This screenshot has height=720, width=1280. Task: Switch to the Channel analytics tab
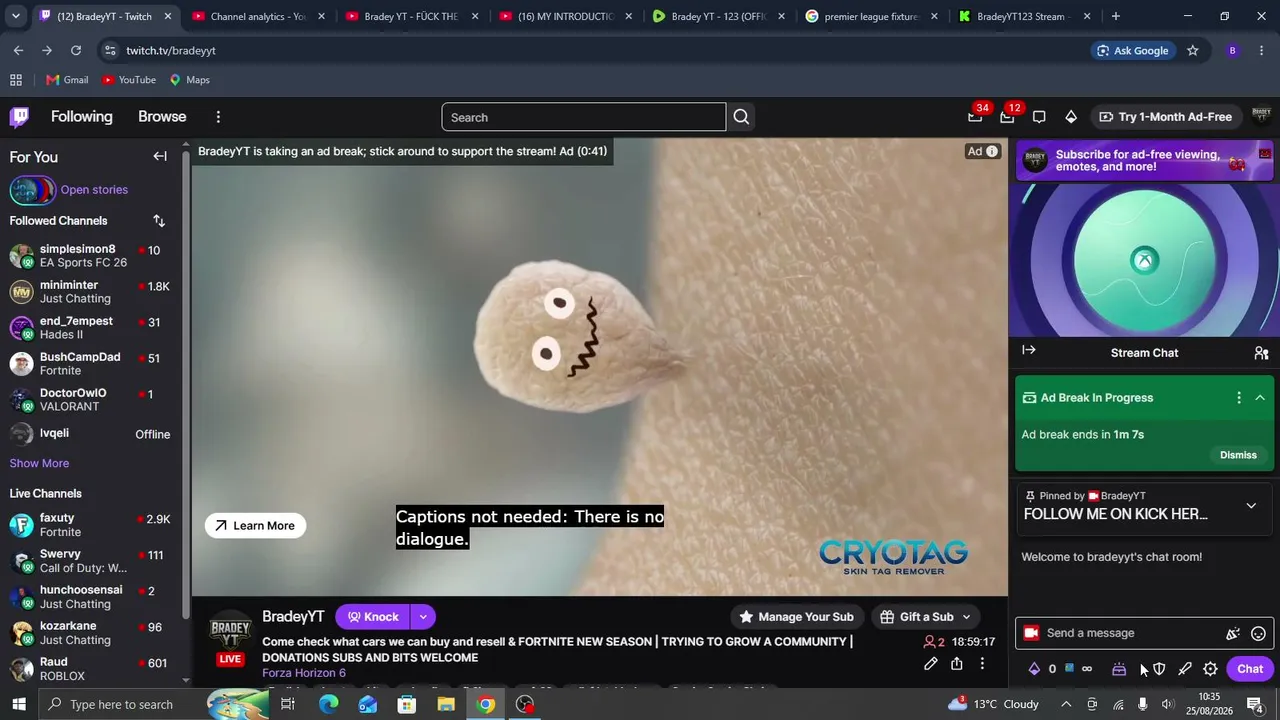pos(257,16)
